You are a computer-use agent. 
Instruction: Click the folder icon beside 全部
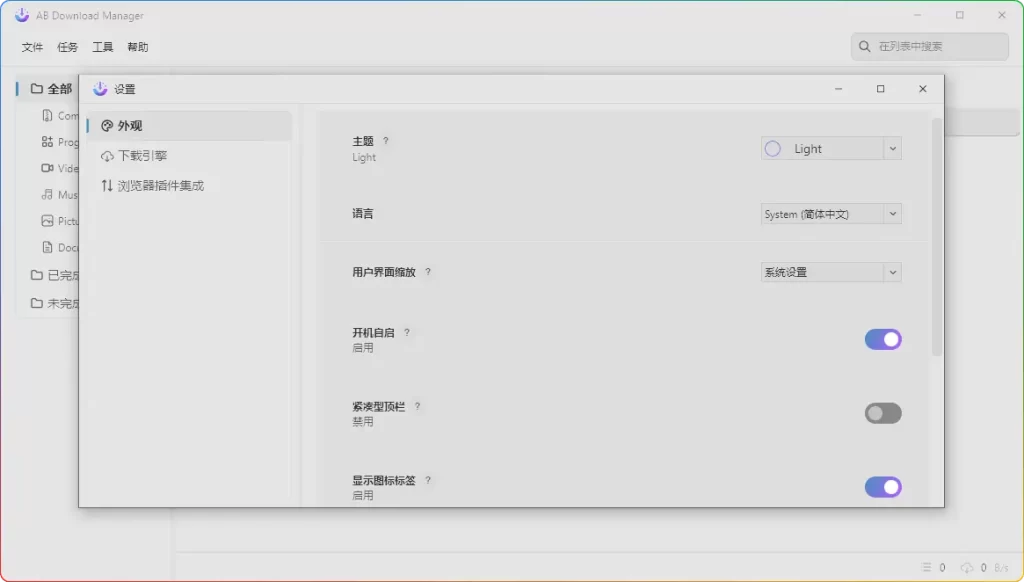click(x=37, y=88)
